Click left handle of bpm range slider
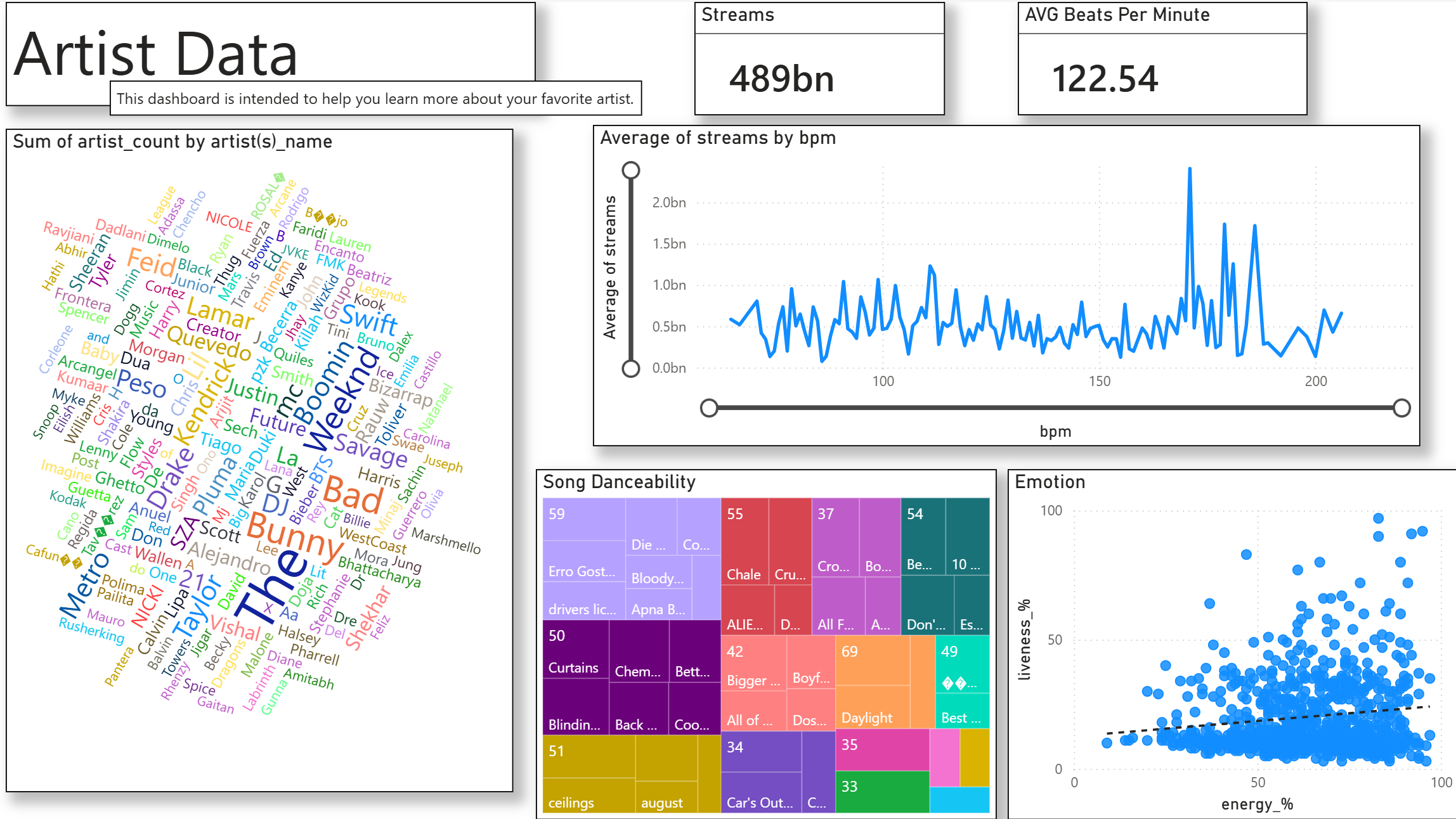1456x819 pixels. (x=709, y=408)
